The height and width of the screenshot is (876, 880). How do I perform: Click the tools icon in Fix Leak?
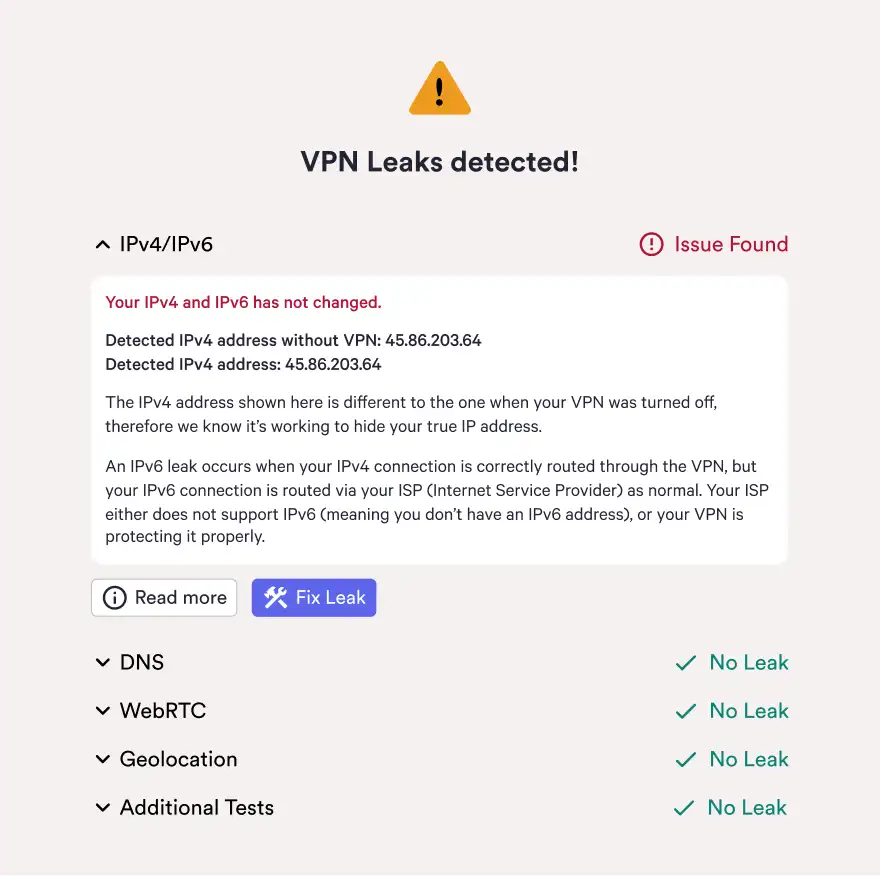click(x=275, y=598)
